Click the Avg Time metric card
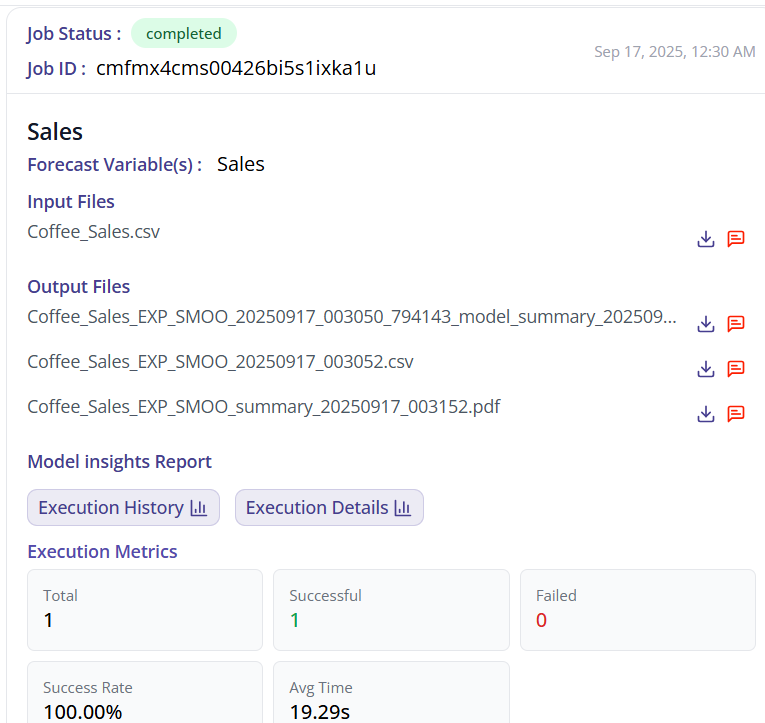This screenshot has height=723, width=765. click(x=391, y=695)
